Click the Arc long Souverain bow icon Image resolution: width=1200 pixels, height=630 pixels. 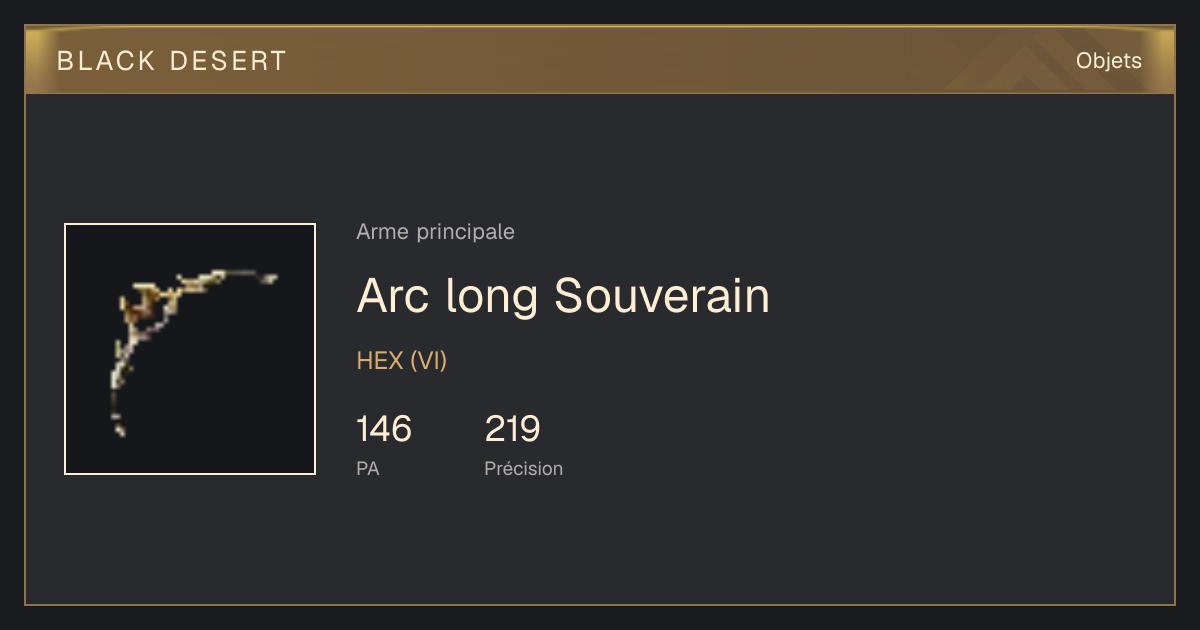point(190,349)
